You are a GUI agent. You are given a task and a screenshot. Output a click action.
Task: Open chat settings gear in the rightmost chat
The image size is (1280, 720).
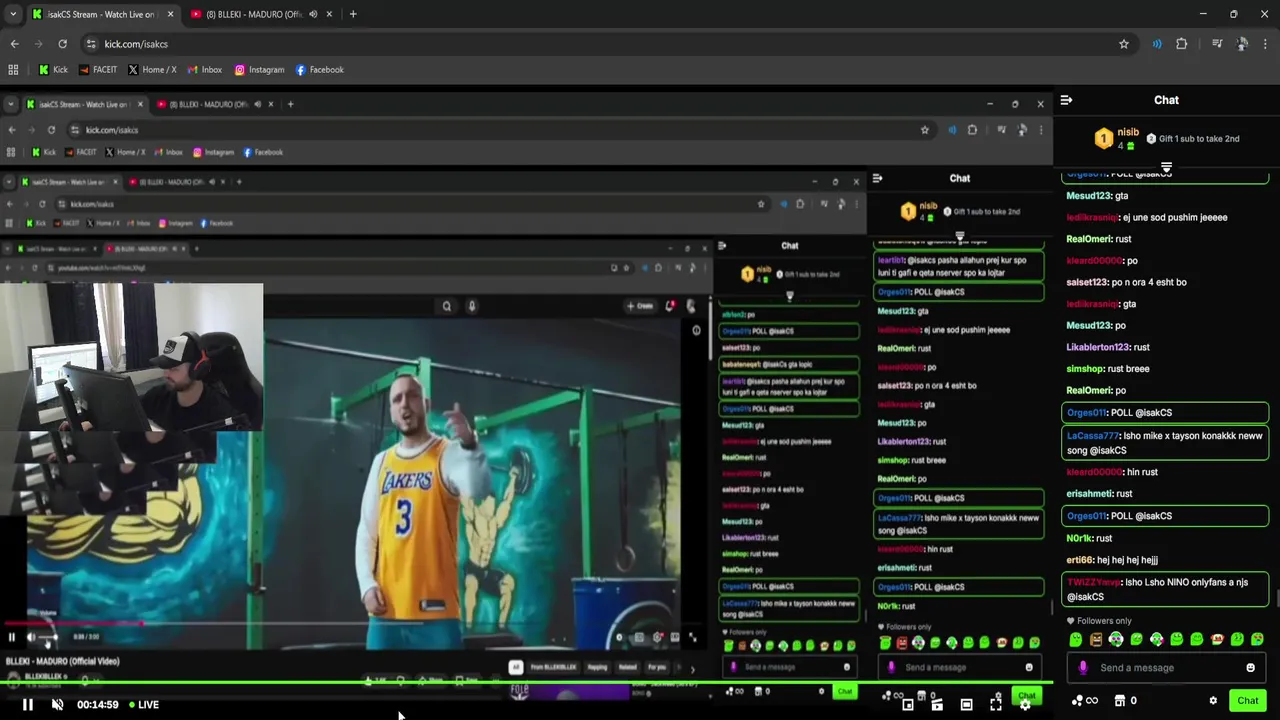coord(1213,701)
